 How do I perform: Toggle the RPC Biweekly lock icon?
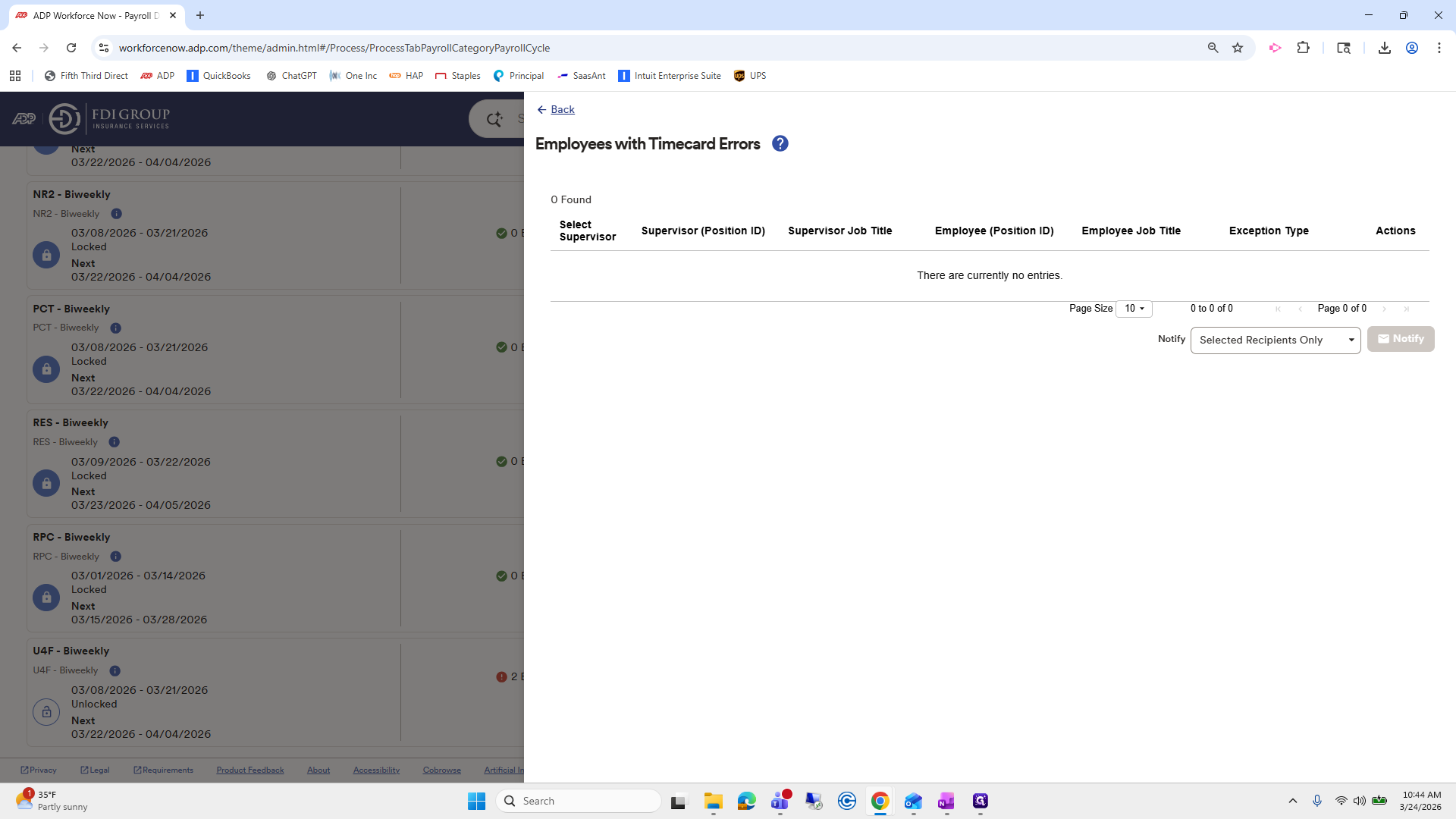tap(46, 598)
